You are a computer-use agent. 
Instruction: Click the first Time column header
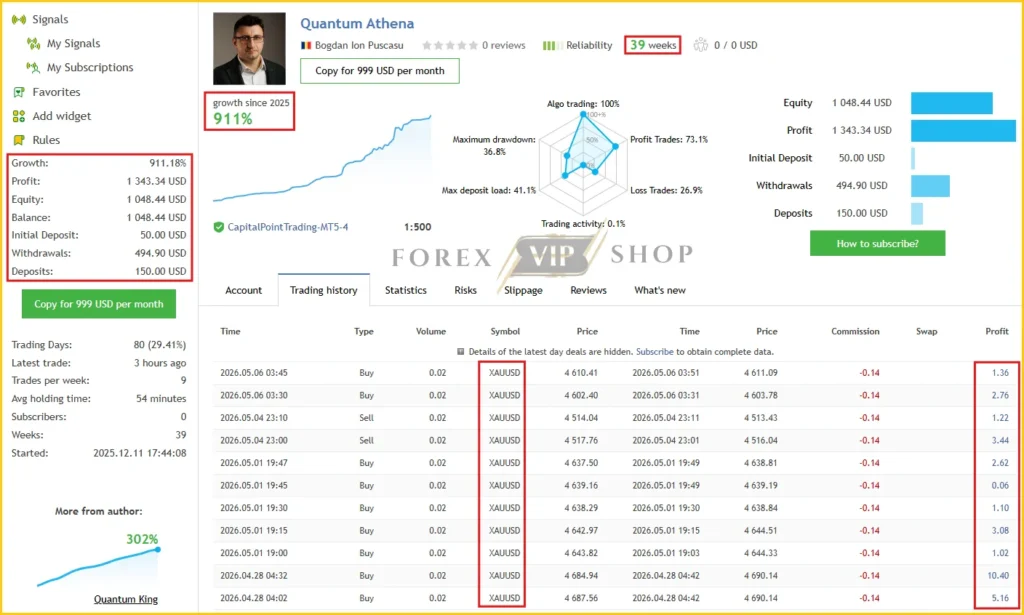coord(231,332)
